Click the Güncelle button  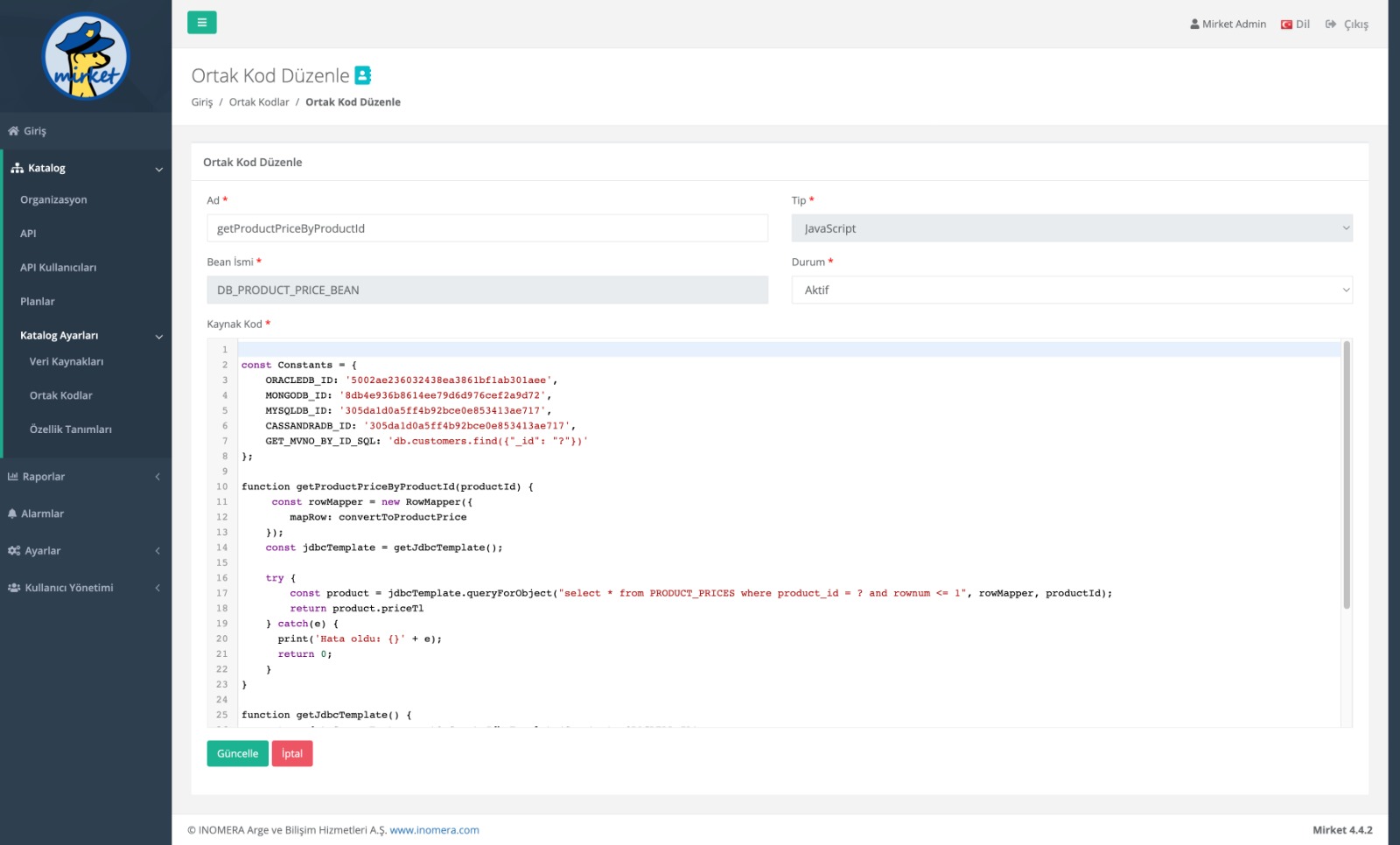click(237, 753)
